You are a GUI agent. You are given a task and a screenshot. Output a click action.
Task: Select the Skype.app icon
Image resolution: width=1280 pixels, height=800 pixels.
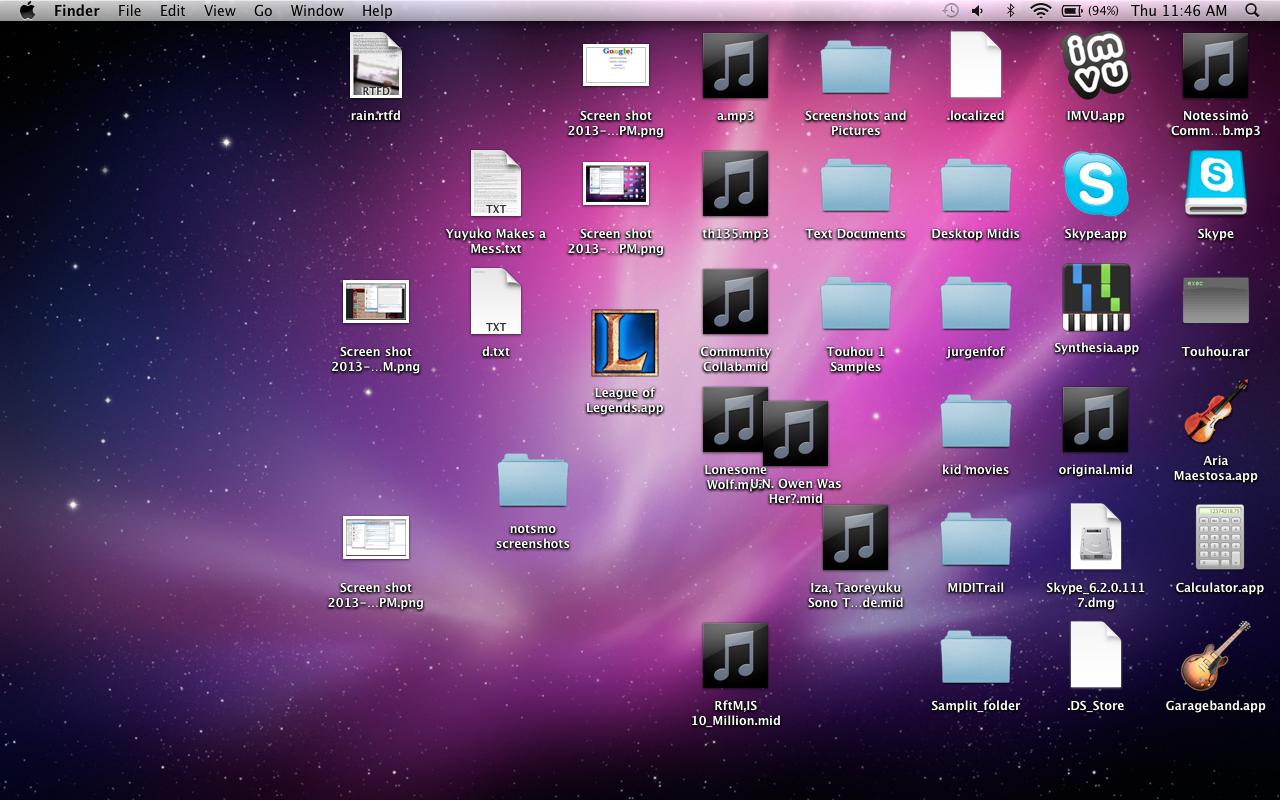point(1095,184)
